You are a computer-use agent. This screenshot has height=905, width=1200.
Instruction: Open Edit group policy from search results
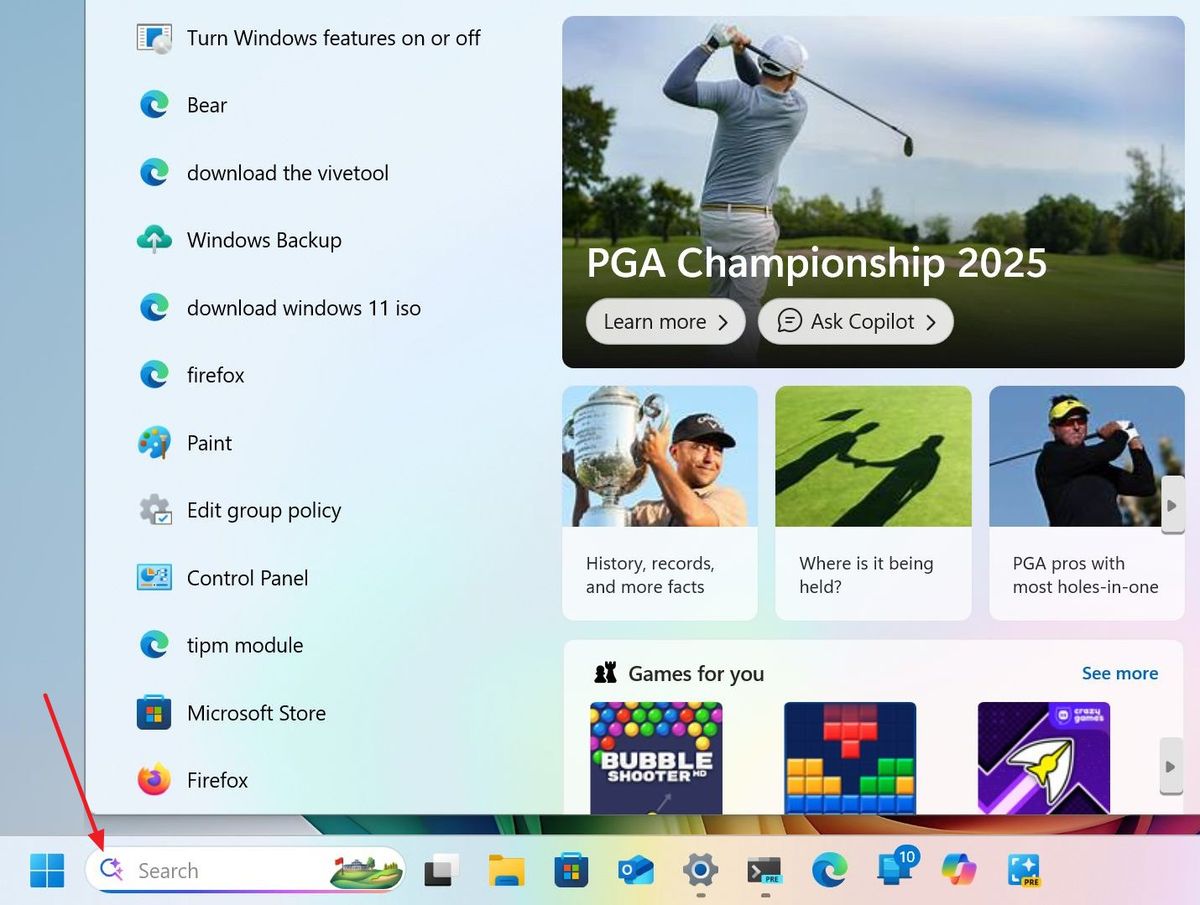(x=263, y=510)
